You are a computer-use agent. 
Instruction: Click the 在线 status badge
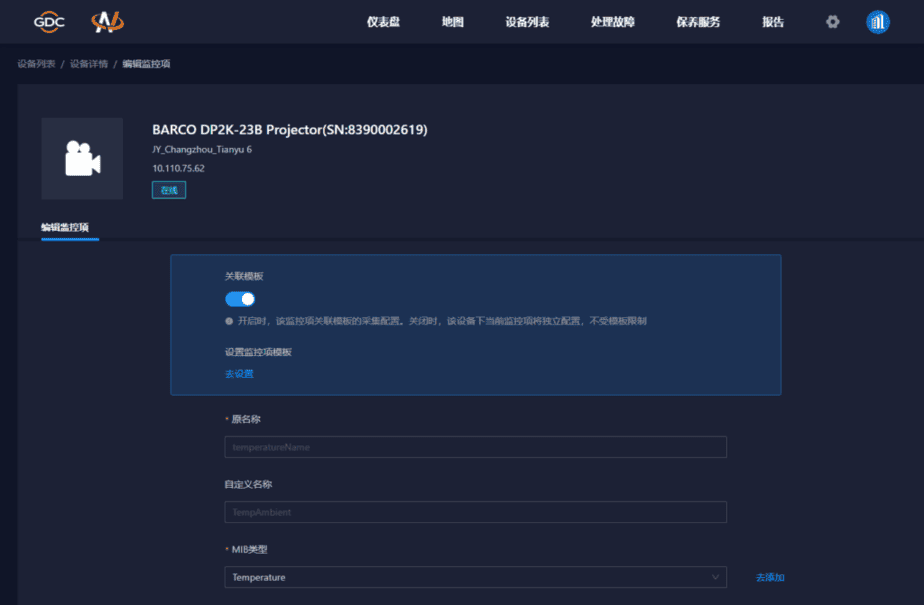(169, 190)
